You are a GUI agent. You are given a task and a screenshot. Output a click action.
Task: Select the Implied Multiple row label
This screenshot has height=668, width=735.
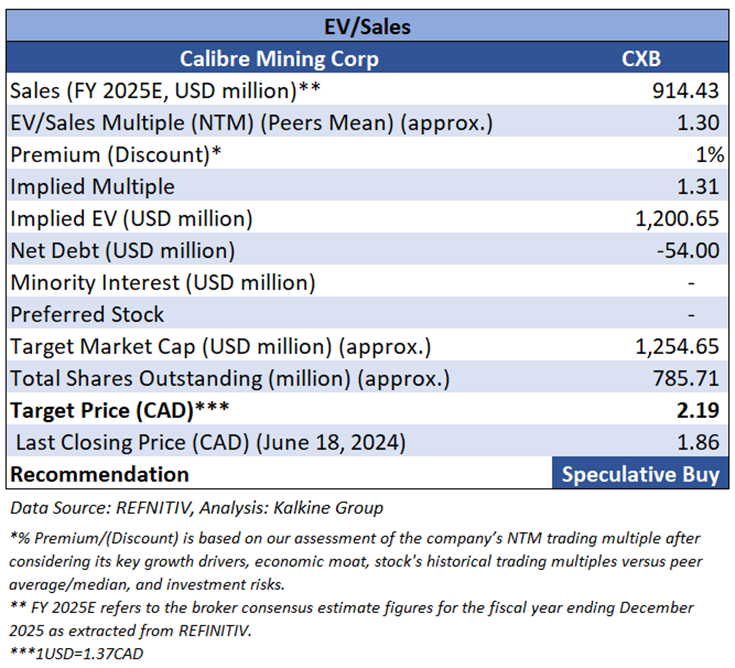click(x=92, y=187)
